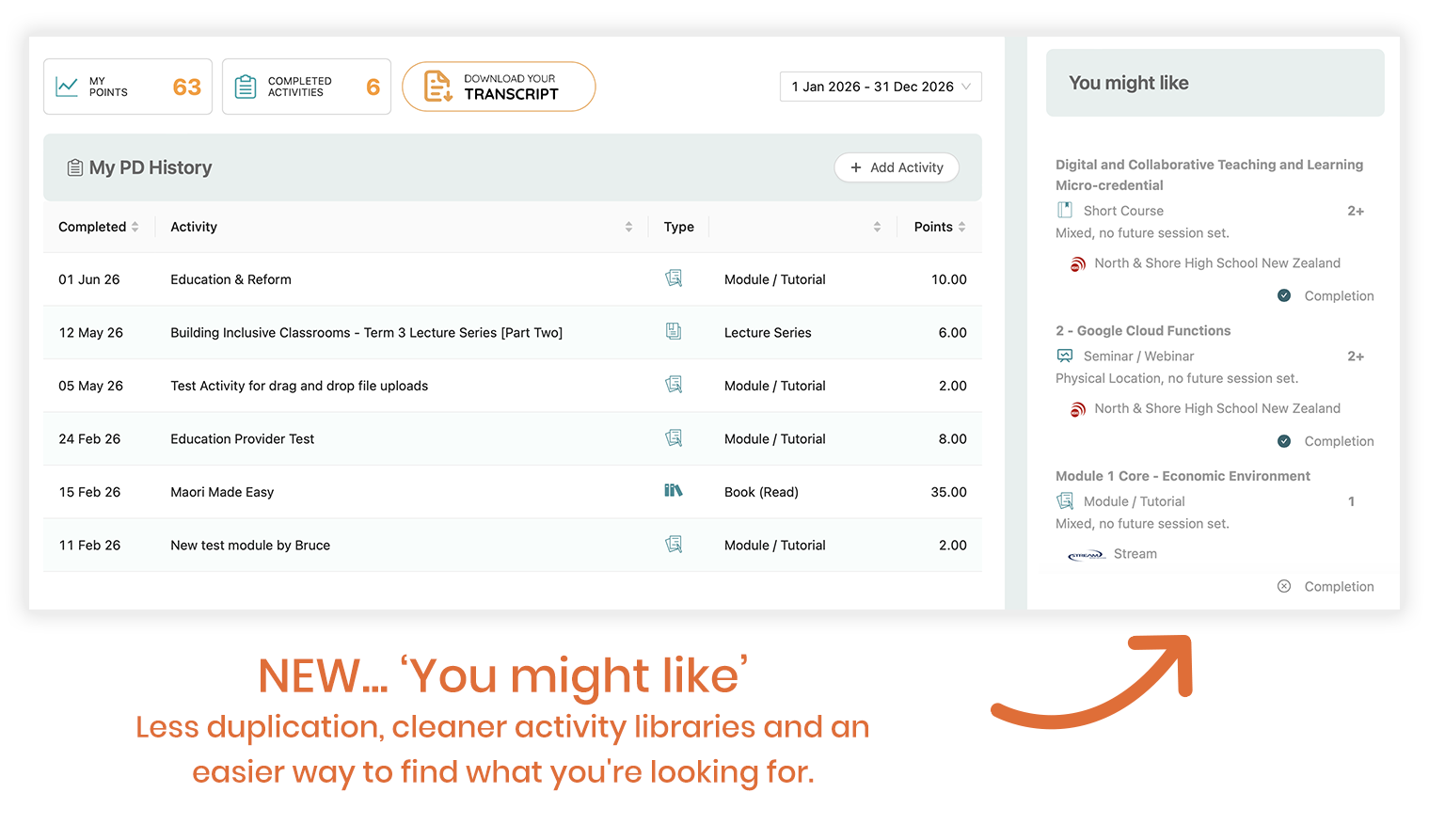The width and height of the screenshot is (1429, 840).
Task: Open the 1 Jan 2026 date range dropdown
Action: pos(881,87)
